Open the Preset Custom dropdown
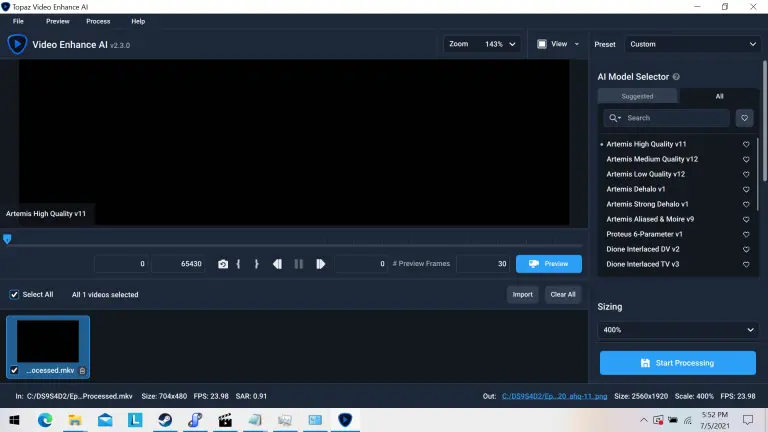The height and width of the screenshot is (432, 768). (693, 44)
